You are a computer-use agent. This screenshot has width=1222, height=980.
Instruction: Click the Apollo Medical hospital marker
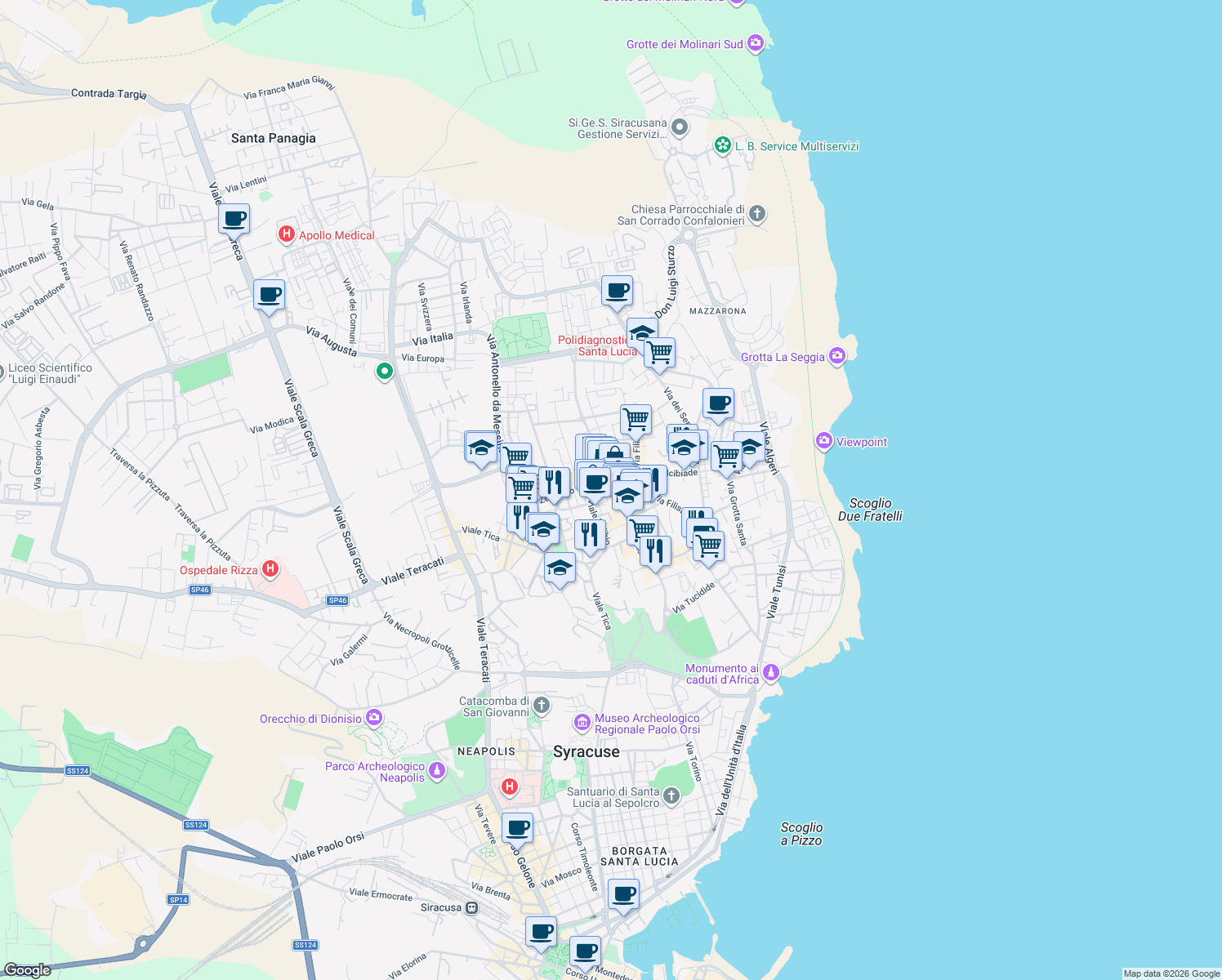pos(287,235)
